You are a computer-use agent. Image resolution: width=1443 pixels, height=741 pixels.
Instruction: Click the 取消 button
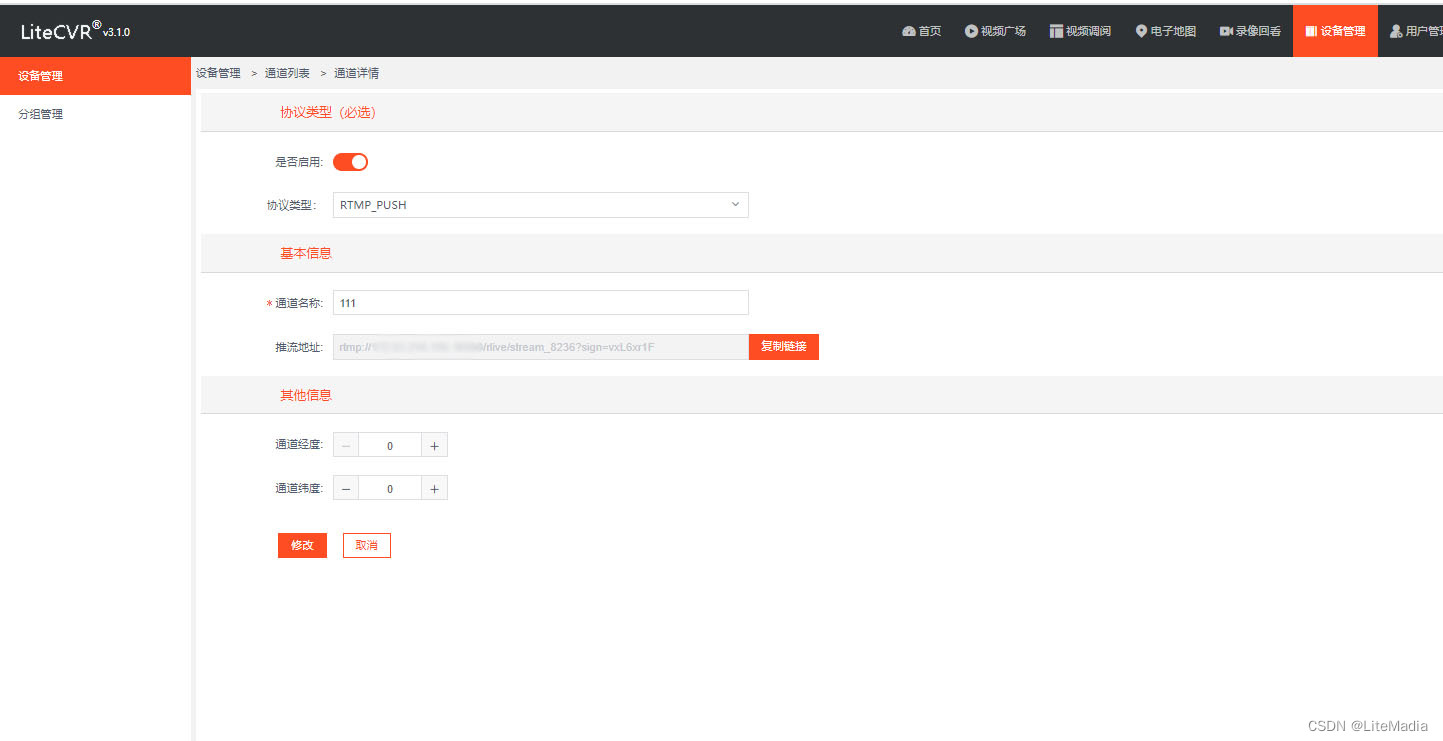[x=367, y=545]
